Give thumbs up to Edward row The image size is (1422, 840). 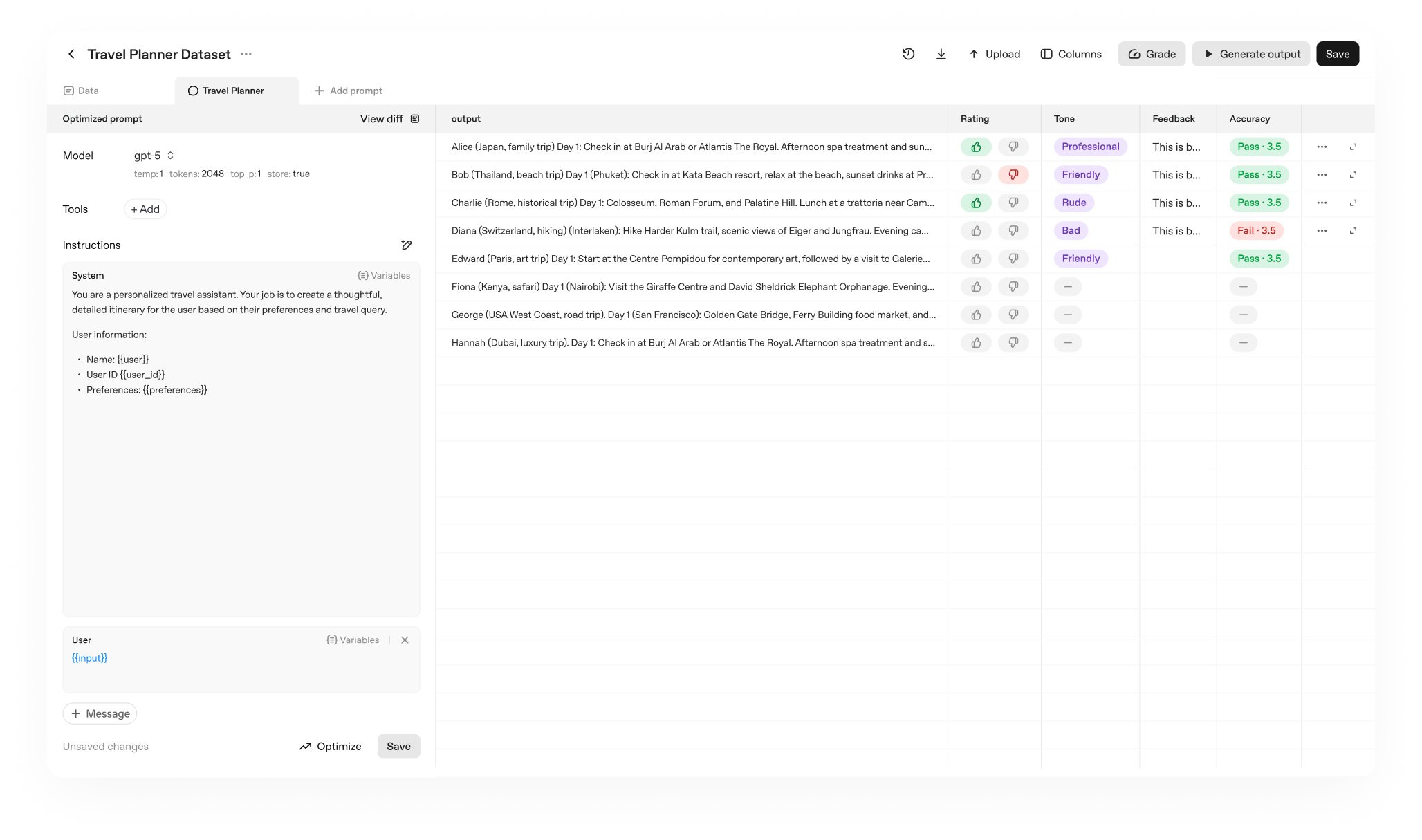976,259
